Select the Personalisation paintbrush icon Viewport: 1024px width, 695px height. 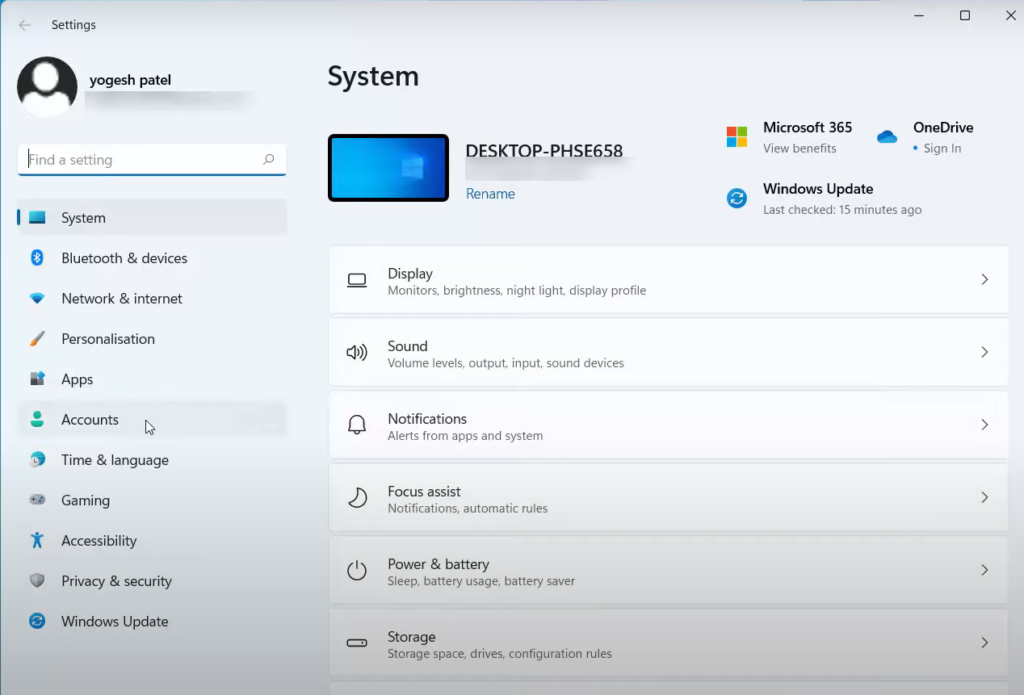pyautogui.click(x=37, y=339)
